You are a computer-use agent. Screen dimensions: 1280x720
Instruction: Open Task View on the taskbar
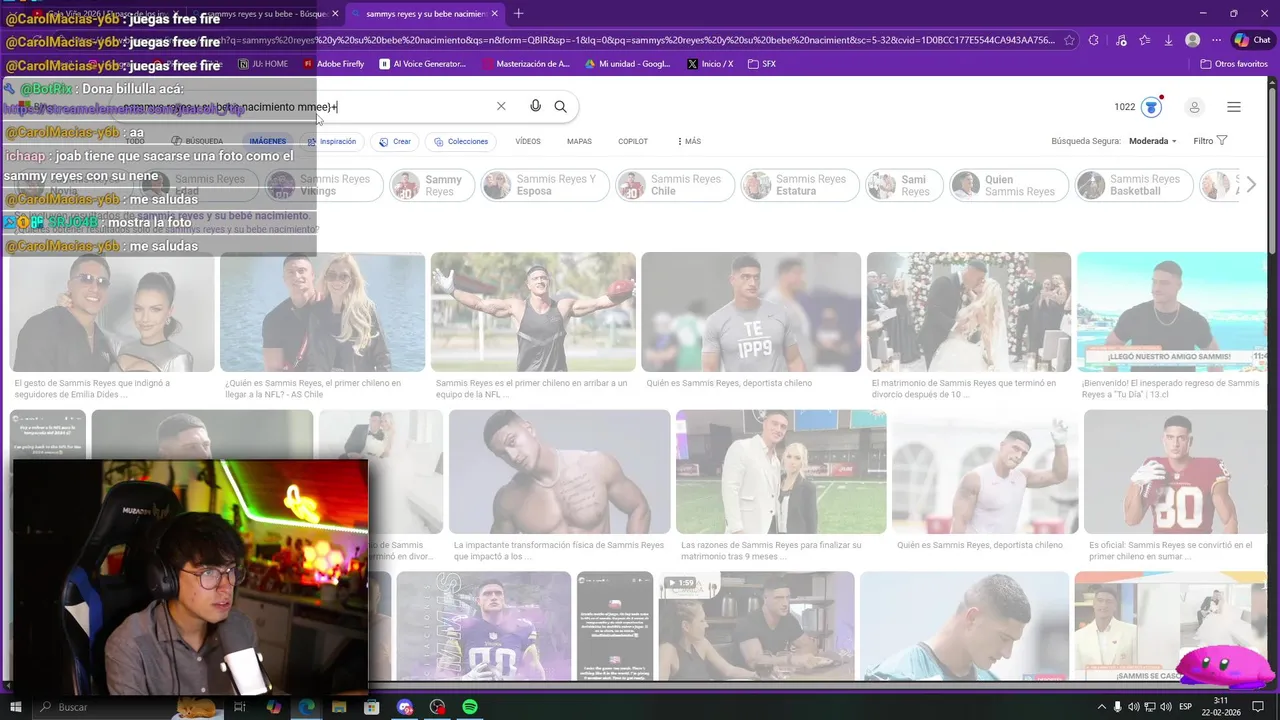tap(240, 707)
